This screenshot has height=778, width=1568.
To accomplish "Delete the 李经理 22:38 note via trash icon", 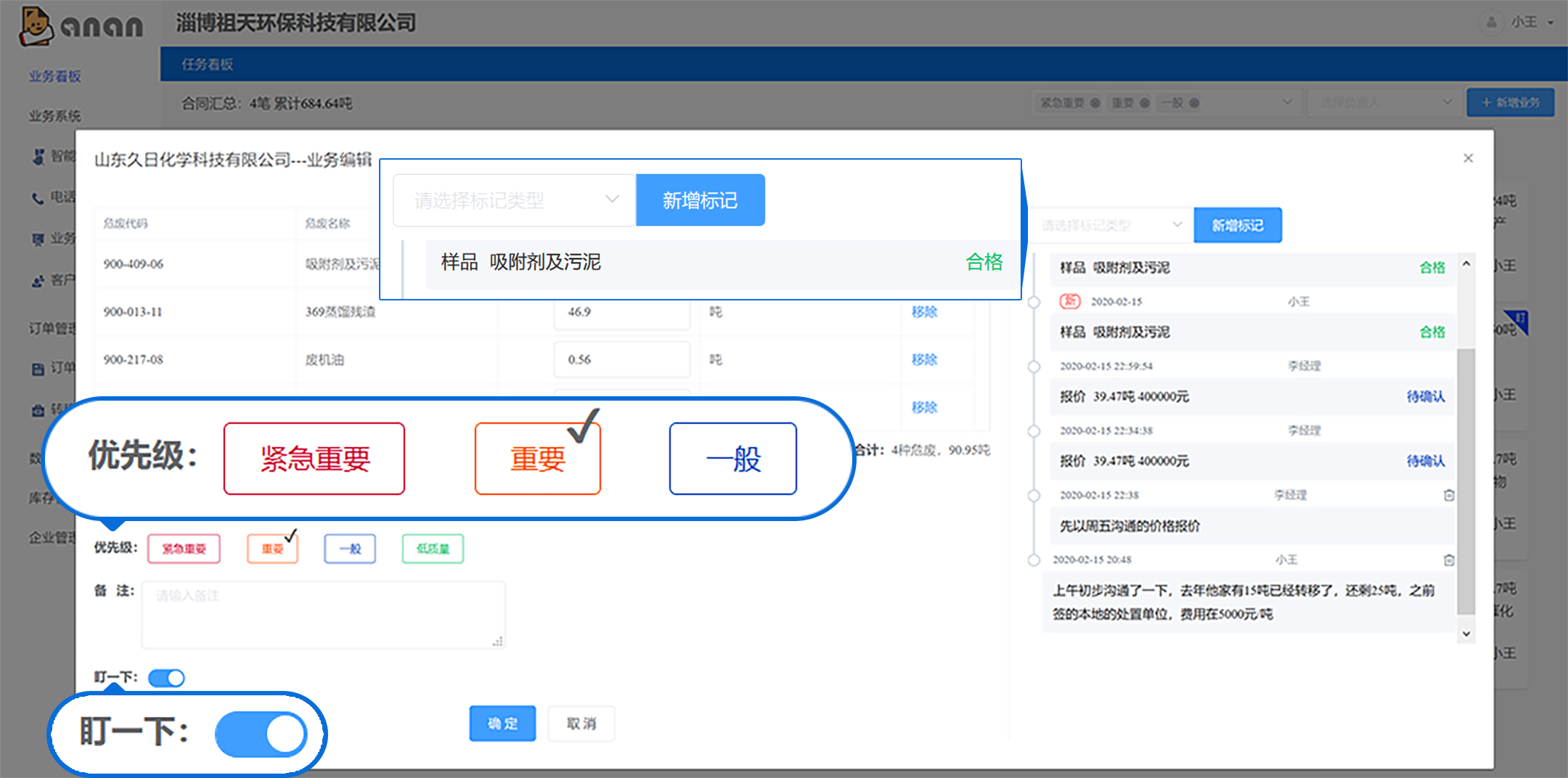I will click(1449, 495).
